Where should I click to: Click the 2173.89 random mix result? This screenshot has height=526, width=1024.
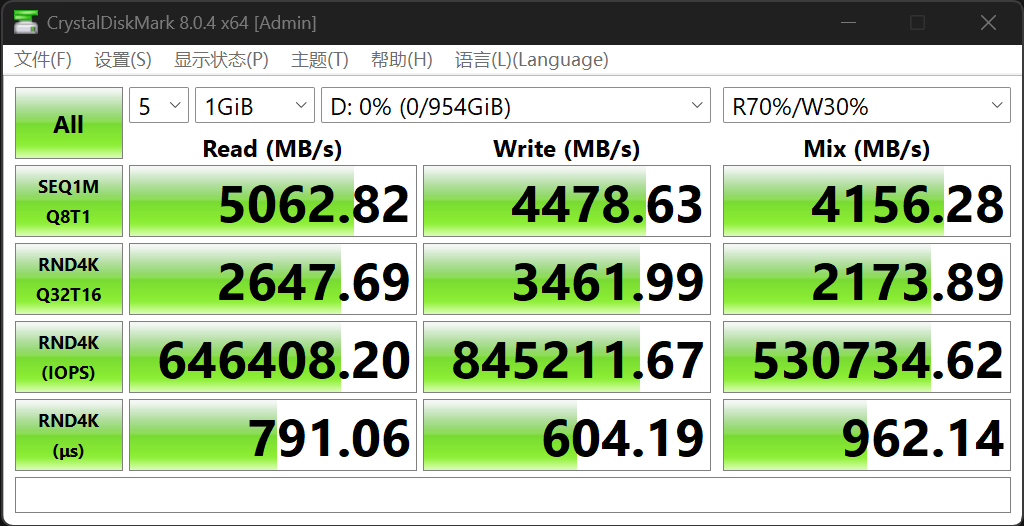coord(867,279)
